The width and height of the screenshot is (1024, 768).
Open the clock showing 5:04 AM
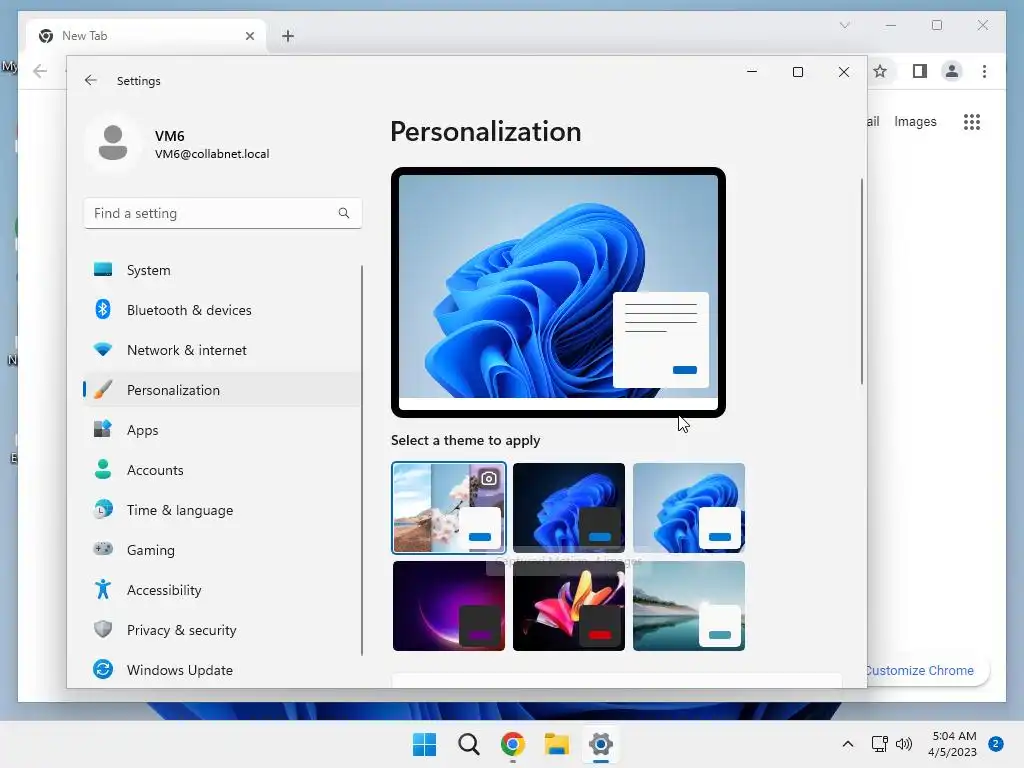[x=953, y=744]
